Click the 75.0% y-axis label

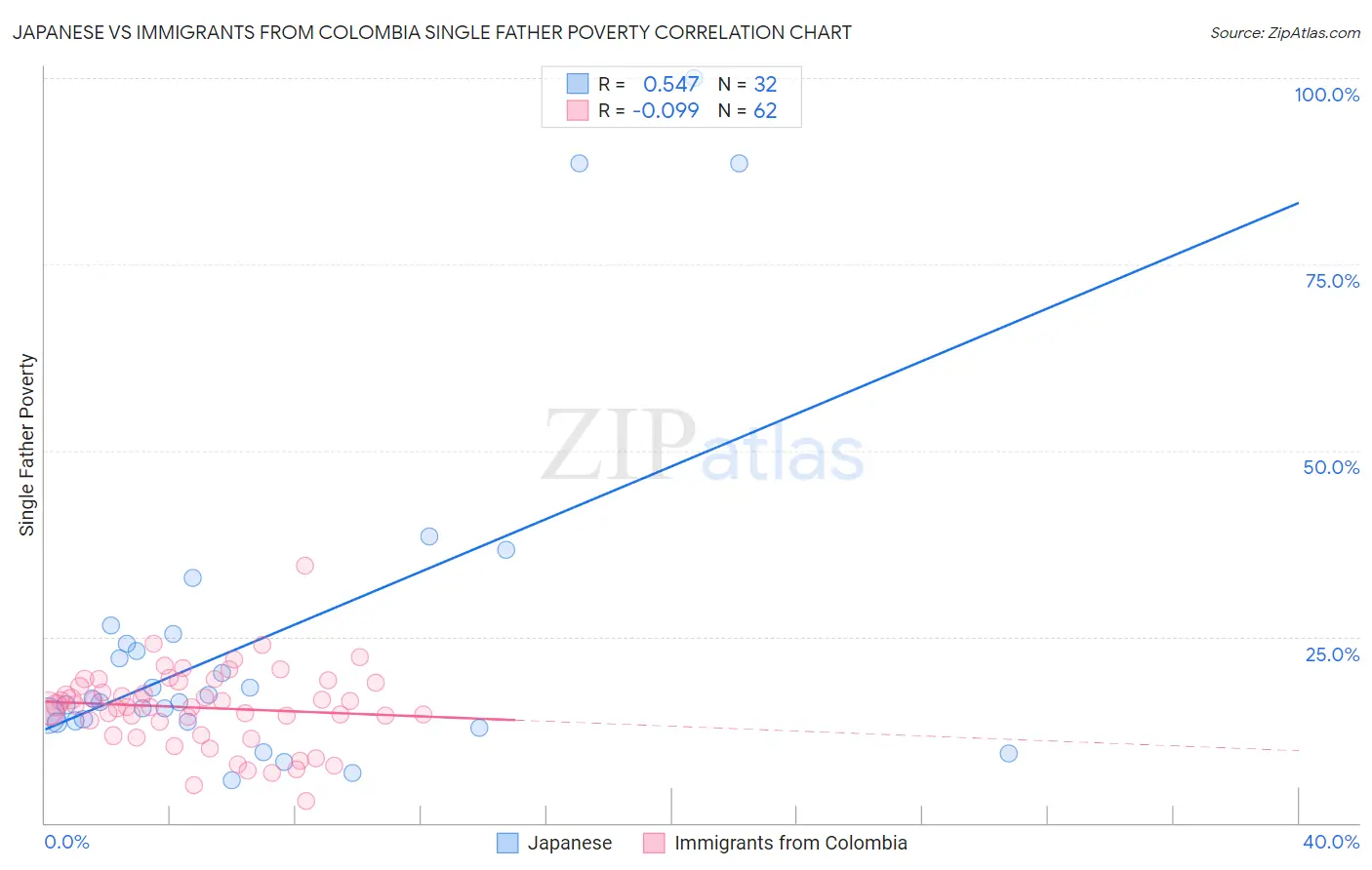pyautogui.click(x=1332, y=281)
